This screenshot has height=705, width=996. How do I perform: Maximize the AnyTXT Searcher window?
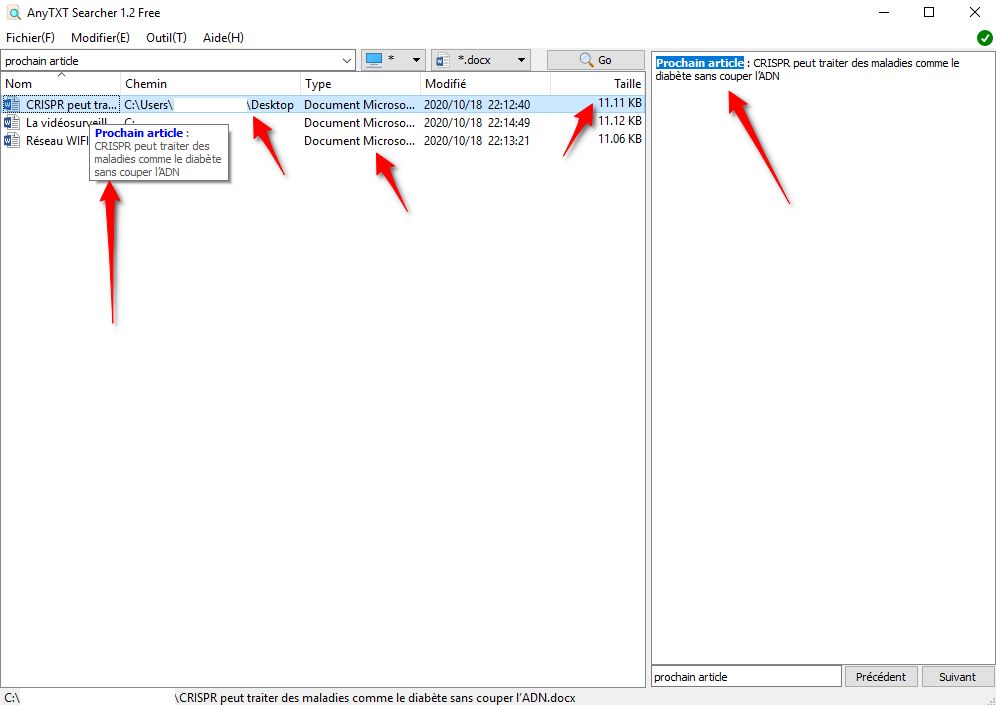[x=929, y=12]
